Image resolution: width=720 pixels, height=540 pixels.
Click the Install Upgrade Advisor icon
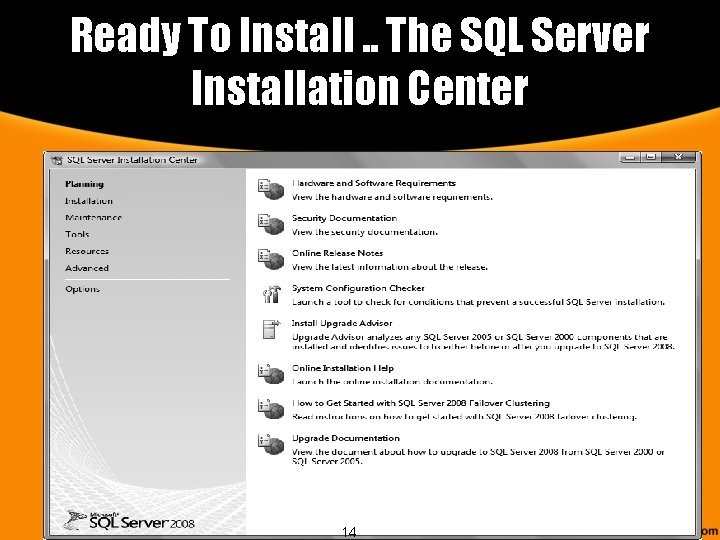pos(271,329)
